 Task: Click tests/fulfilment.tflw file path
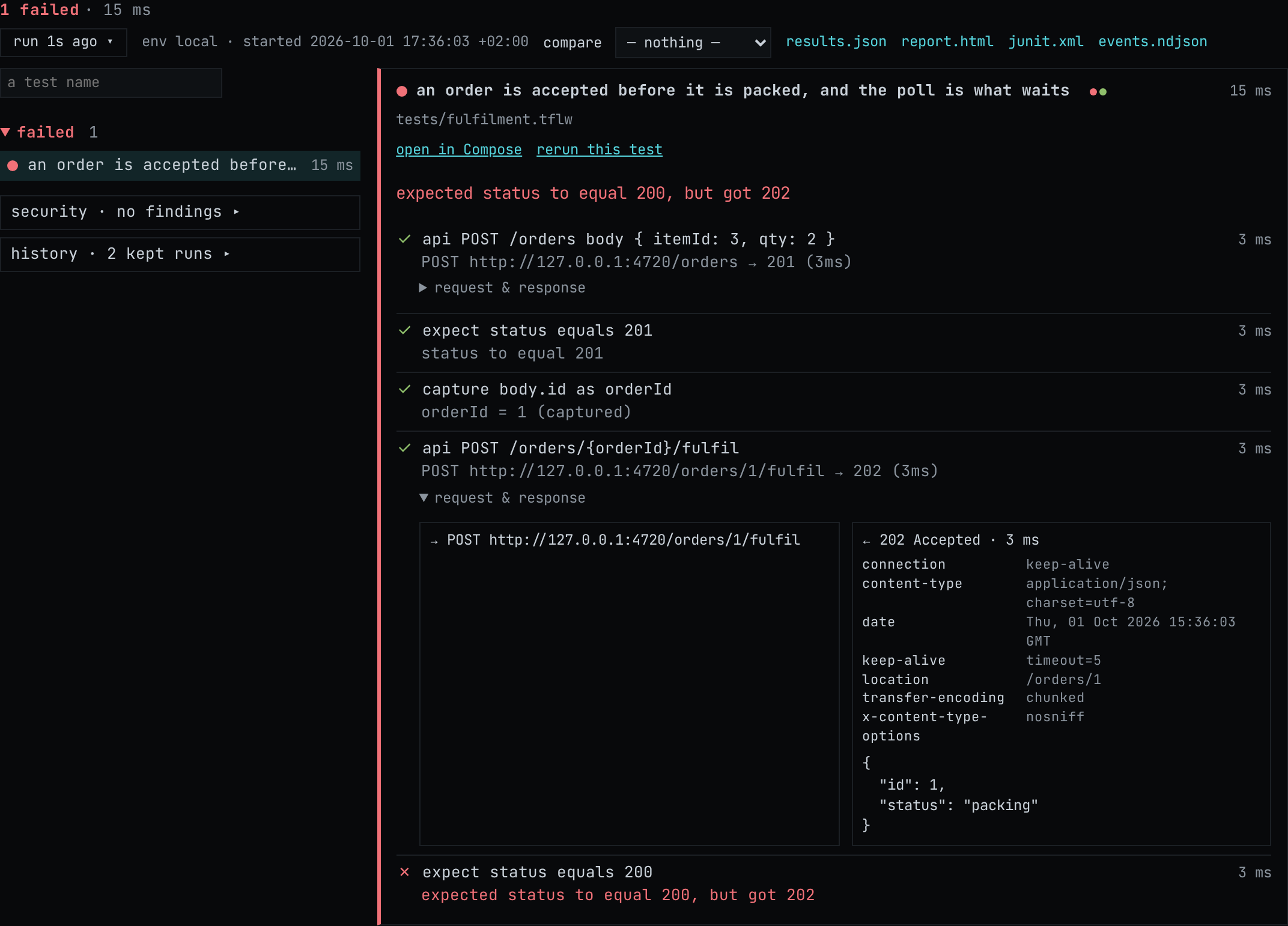tap(484, 120)
